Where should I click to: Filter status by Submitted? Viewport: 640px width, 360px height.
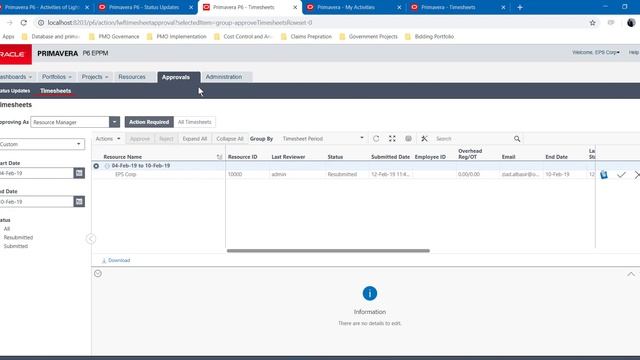16,246
